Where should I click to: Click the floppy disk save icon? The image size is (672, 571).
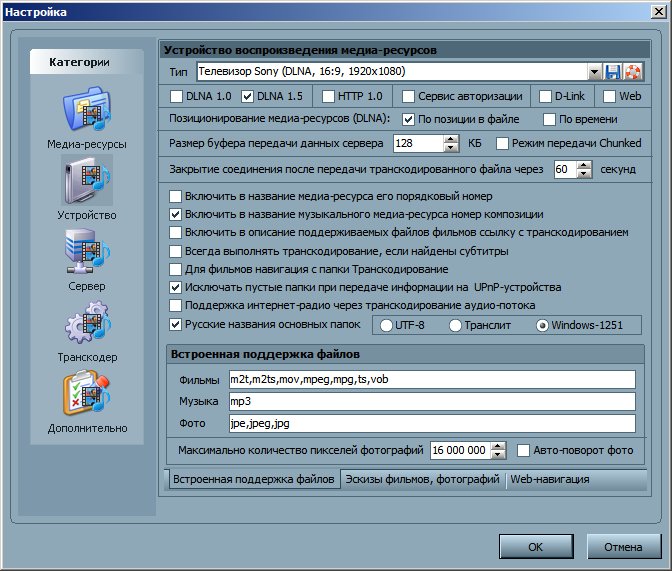point(613,72)
